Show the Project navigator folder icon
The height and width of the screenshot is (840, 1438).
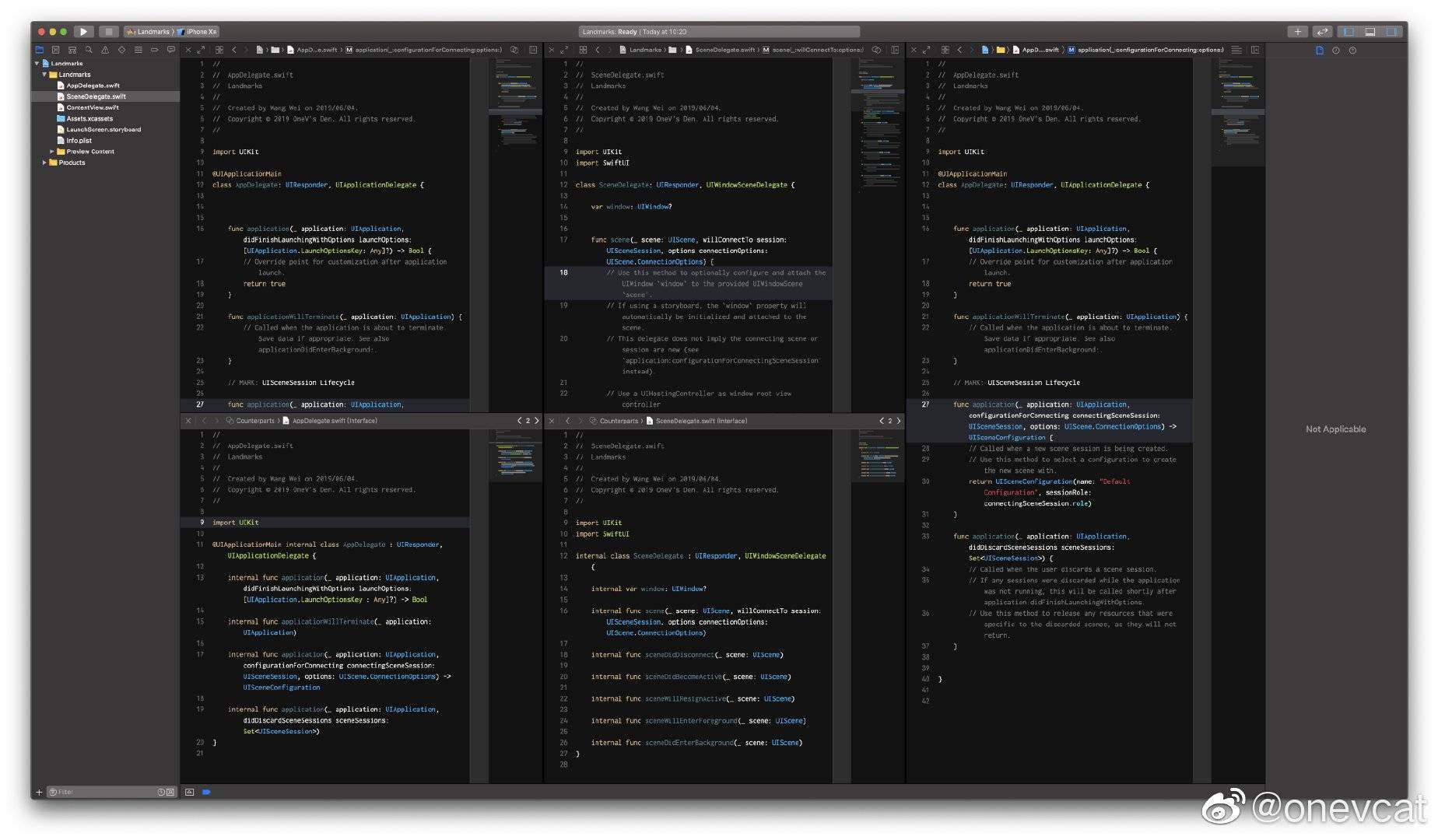[39, 50]
